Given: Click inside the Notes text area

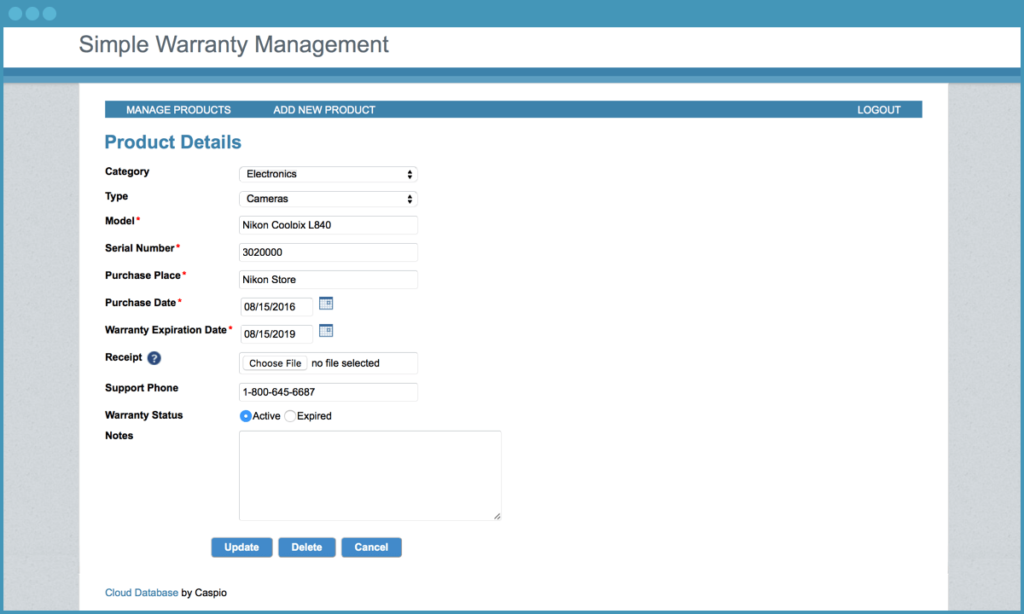Looking at the screenshot, I should 370,475.
